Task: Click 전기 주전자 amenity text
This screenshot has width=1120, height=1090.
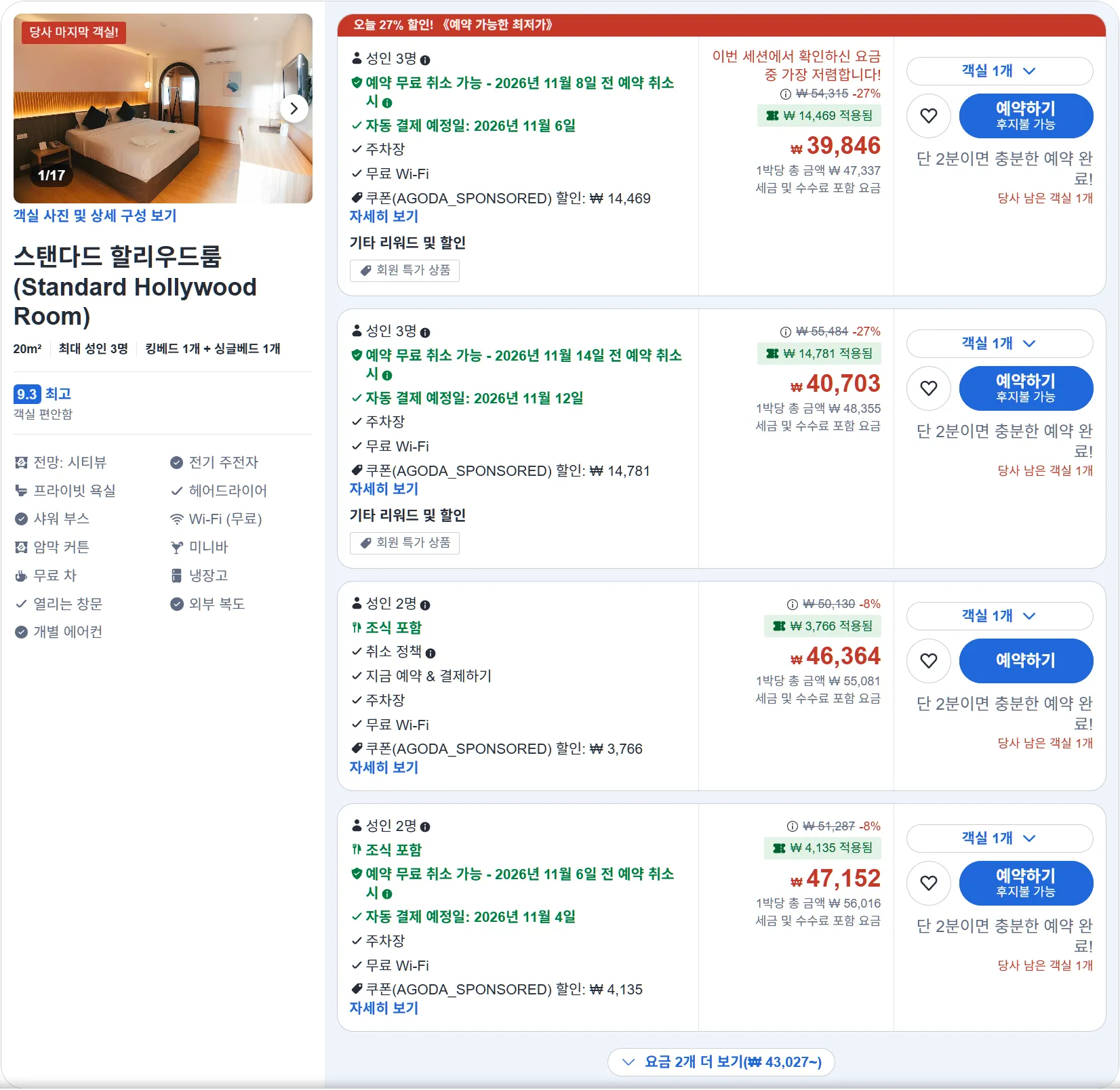Action: (x=224, y=463)
